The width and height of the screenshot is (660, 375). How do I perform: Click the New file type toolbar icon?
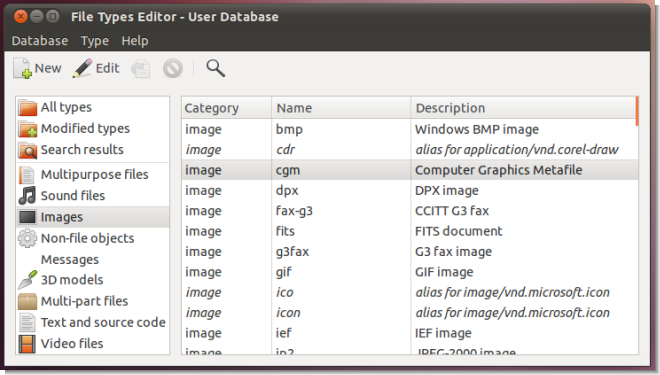pos(22,68)
